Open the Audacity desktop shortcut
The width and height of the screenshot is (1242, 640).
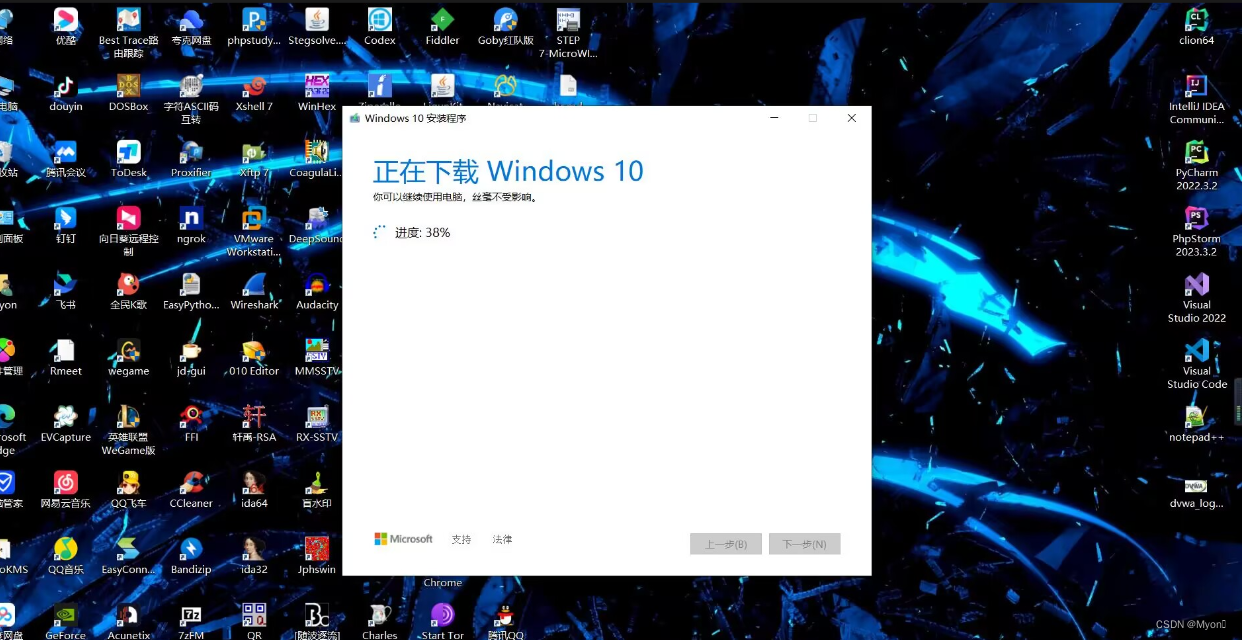pyautogui.click(x=317, y=291)
